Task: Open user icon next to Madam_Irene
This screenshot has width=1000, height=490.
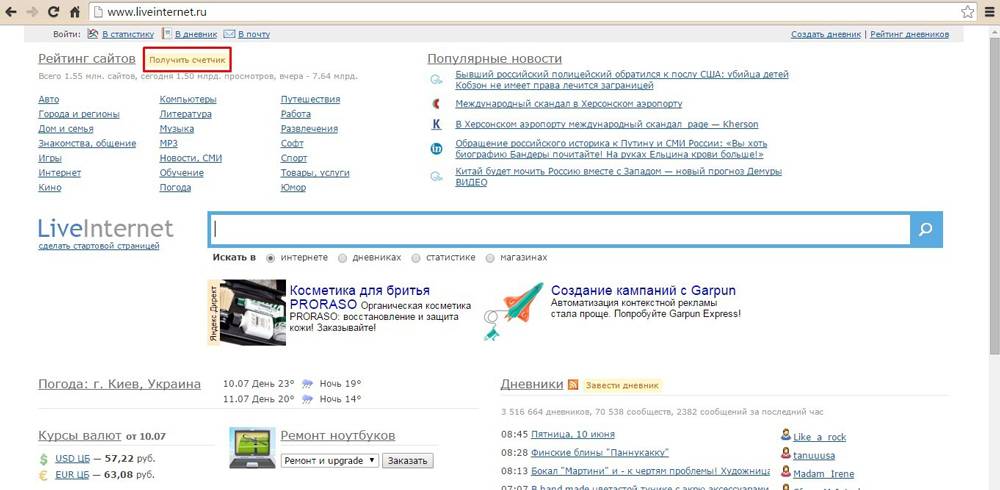Action: (786, 472)
